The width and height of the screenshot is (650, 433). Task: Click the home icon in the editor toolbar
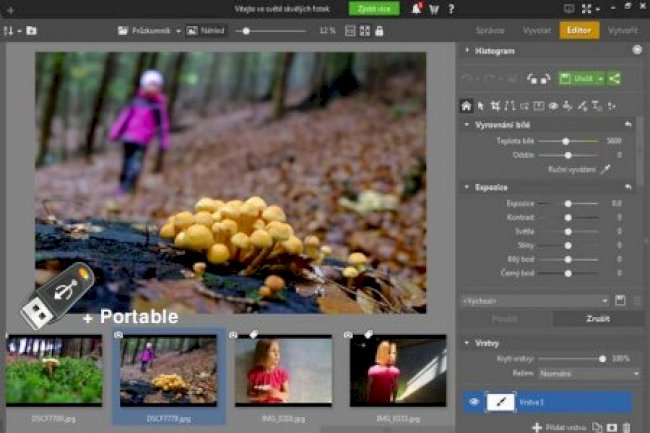466,105
